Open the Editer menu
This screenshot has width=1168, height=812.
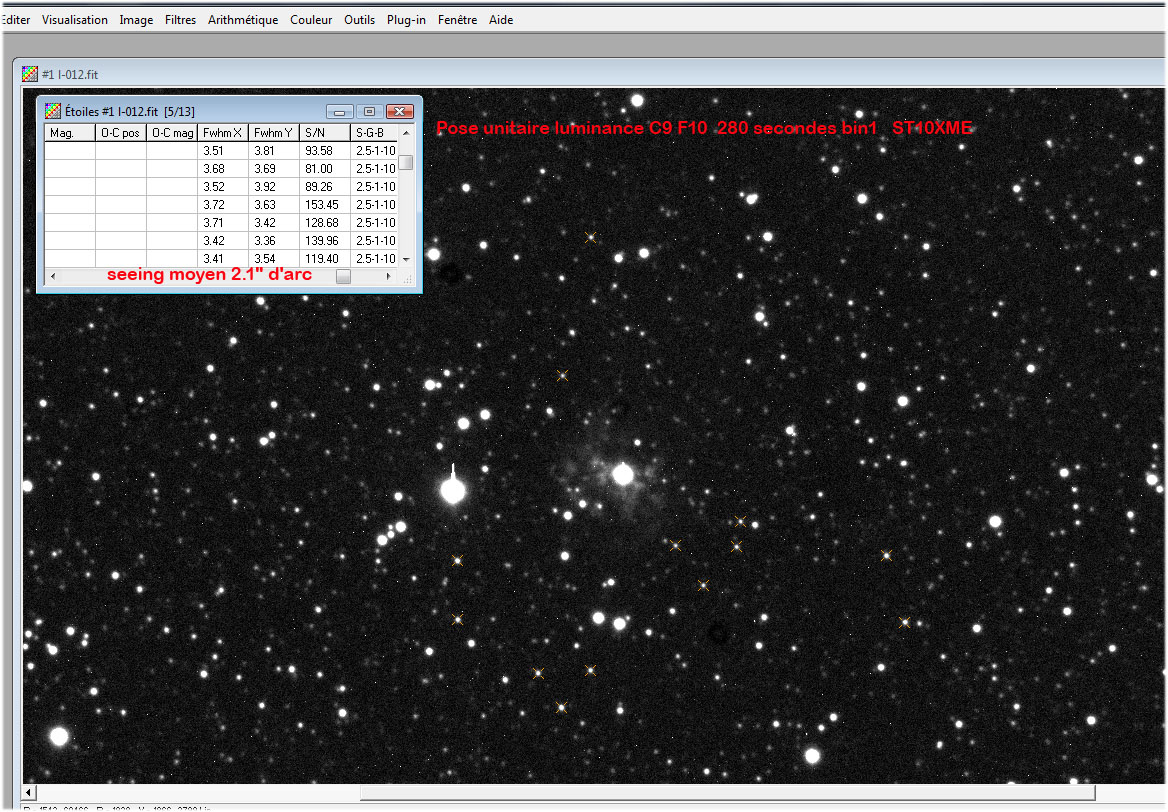(15, 20)
